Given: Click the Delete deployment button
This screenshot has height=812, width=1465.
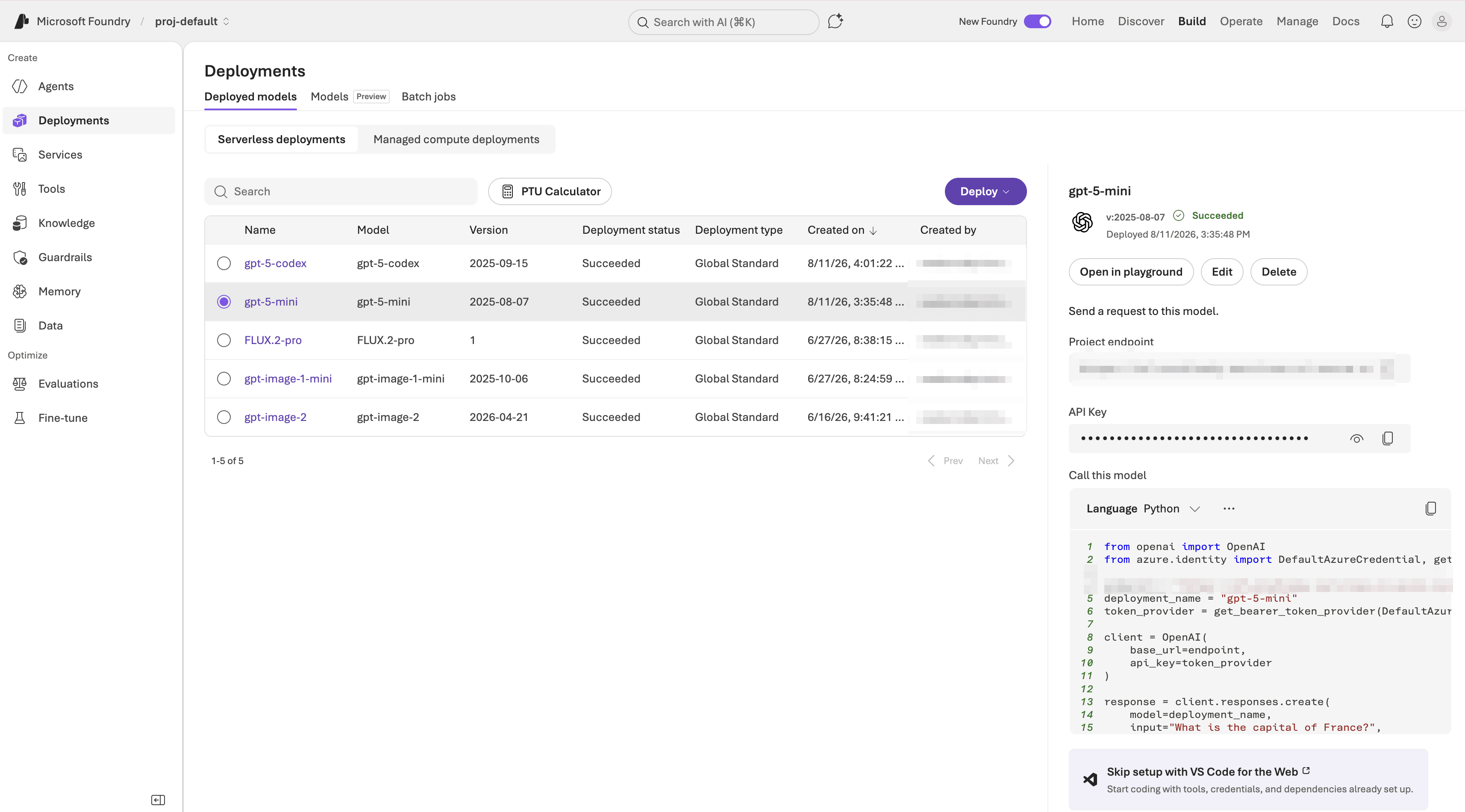Looking at the screenshot, I should point(1279,272).
